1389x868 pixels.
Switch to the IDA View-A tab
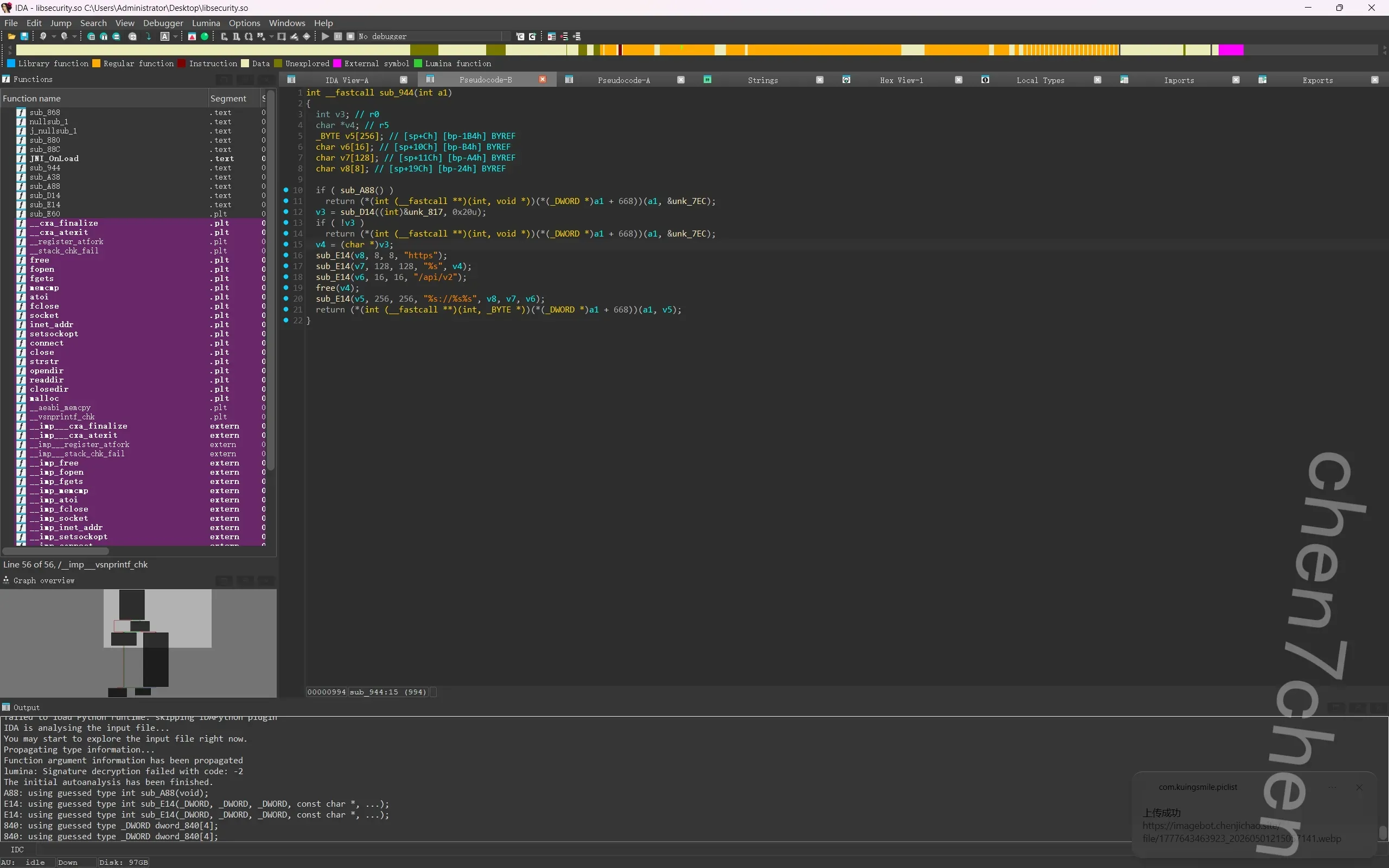[347, 80]
